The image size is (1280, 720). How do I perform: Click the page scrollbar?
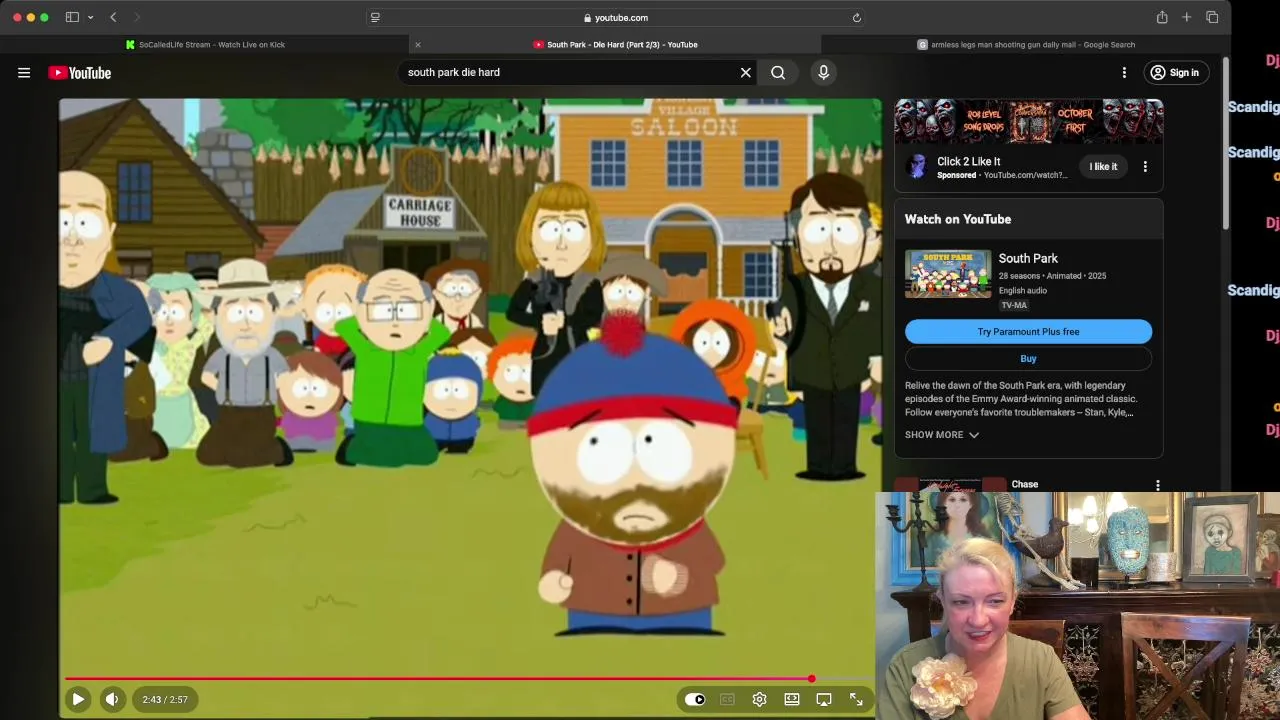(1226, 145)
